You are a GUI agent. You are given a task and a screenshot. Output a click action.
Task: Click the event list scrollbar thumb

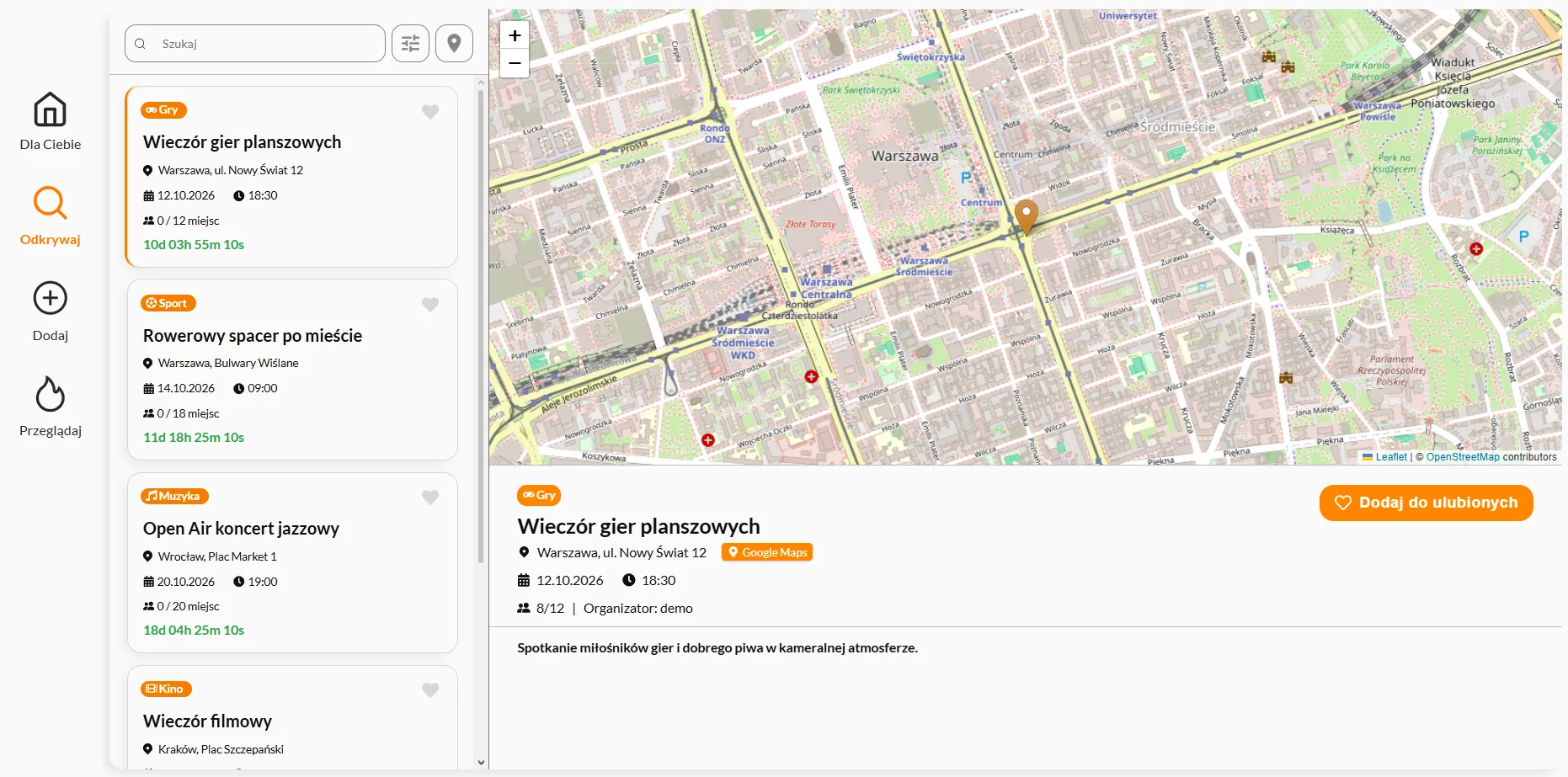(x=481, y=326)
